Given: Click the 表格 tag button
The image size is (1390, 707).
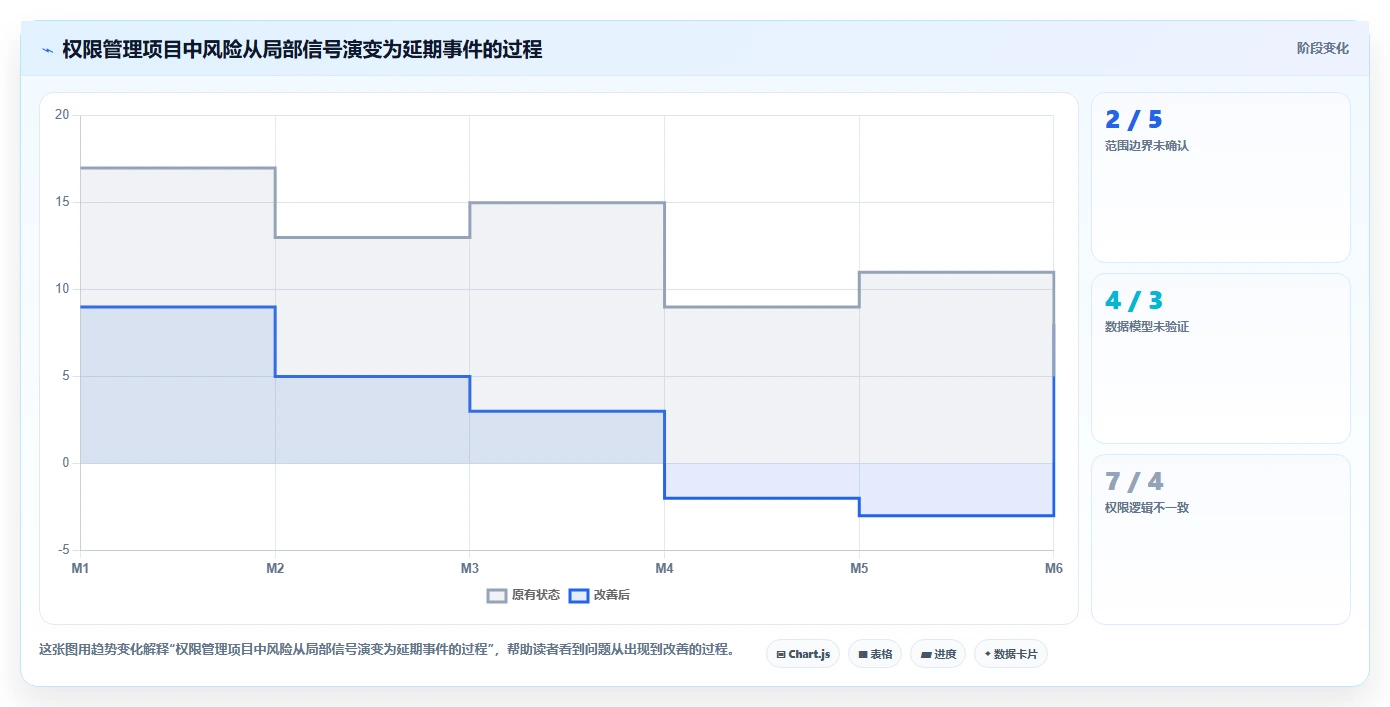Looking at the screenshot, I should (875, 654).
